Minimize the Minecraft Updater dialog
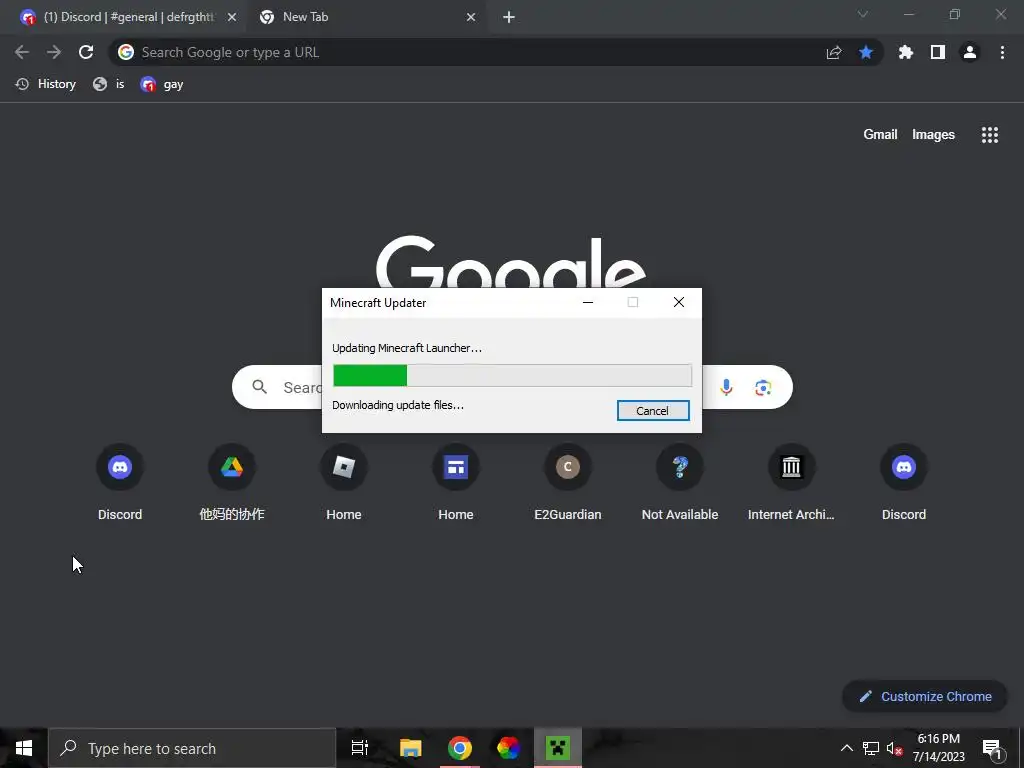 coord(588,302)
